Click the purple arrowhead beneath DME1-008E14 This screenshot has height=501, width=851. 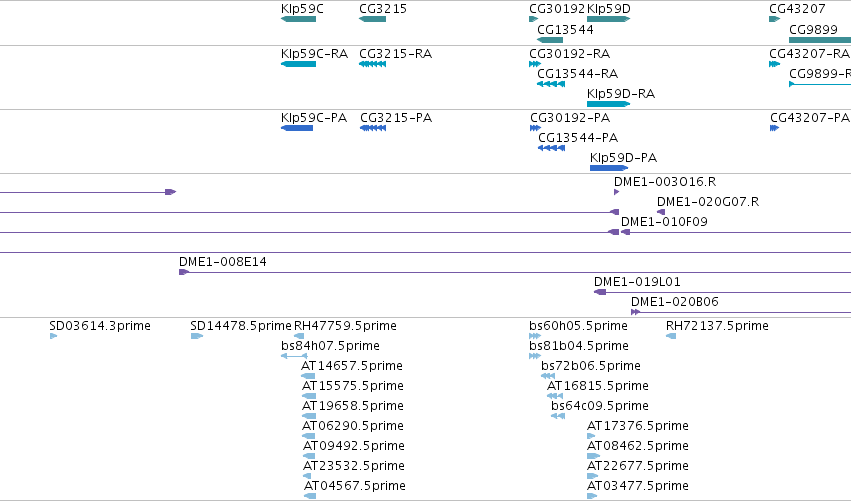pyautogui.click(x=184, y=272)
